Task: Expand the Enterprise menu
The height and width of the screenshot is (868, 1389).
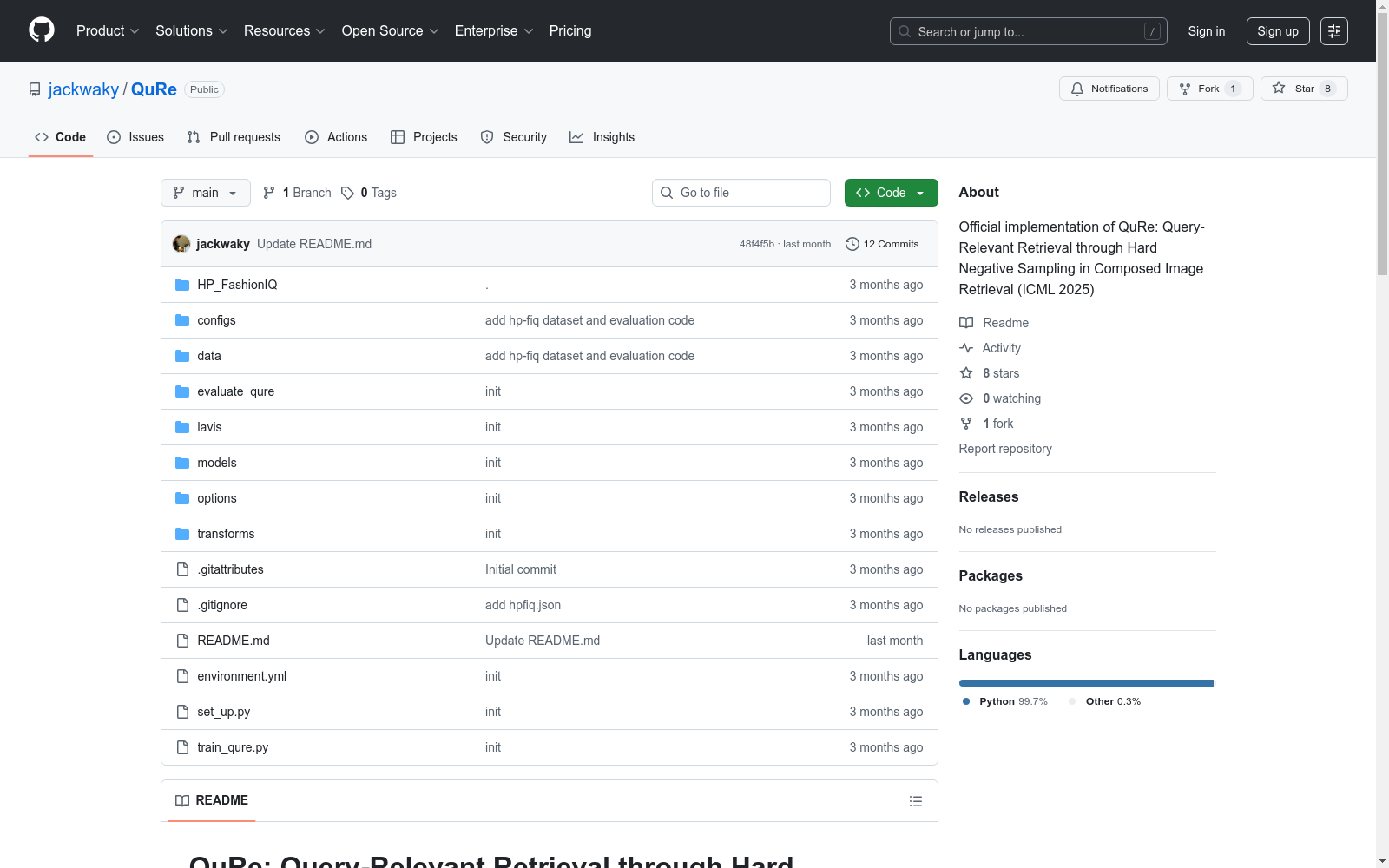Action: (494, 30)
